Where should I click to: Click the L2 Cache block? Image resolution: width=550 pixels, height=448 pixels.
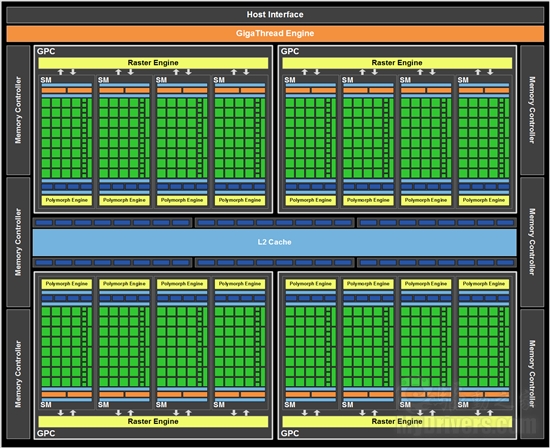(274, 242)
